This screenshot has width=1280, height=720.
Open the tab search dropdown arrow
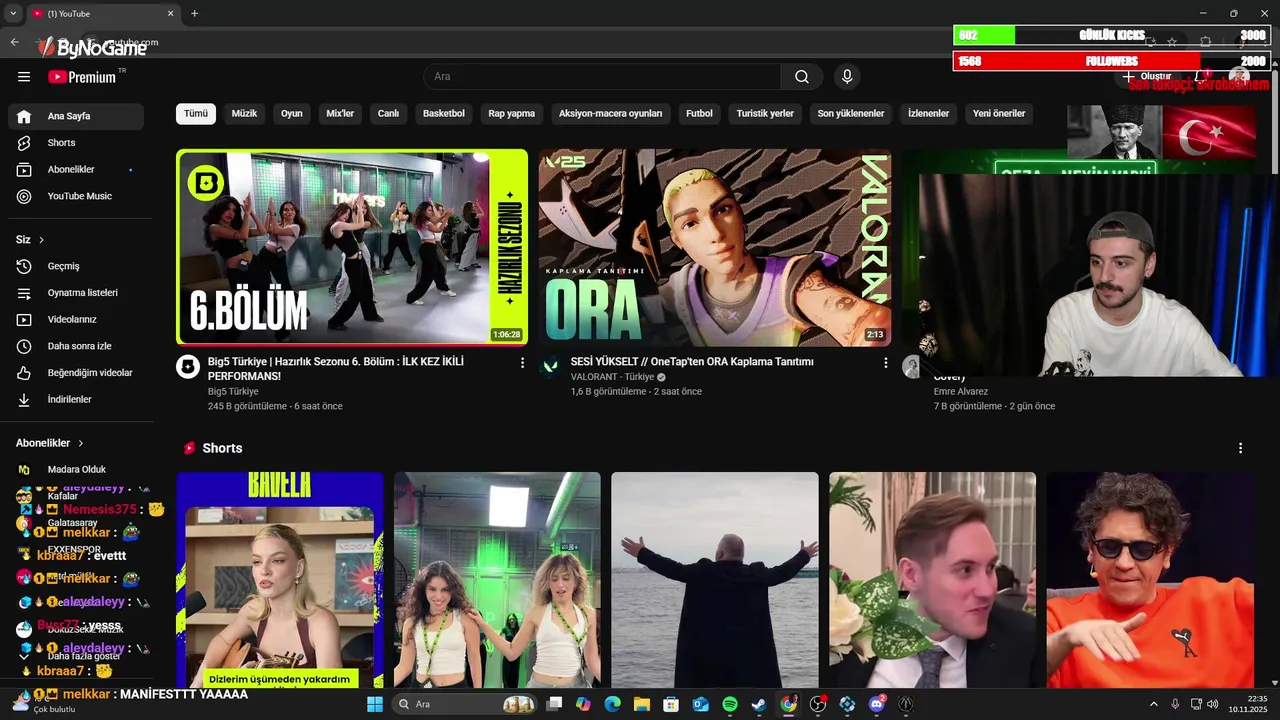pos(12,14)
